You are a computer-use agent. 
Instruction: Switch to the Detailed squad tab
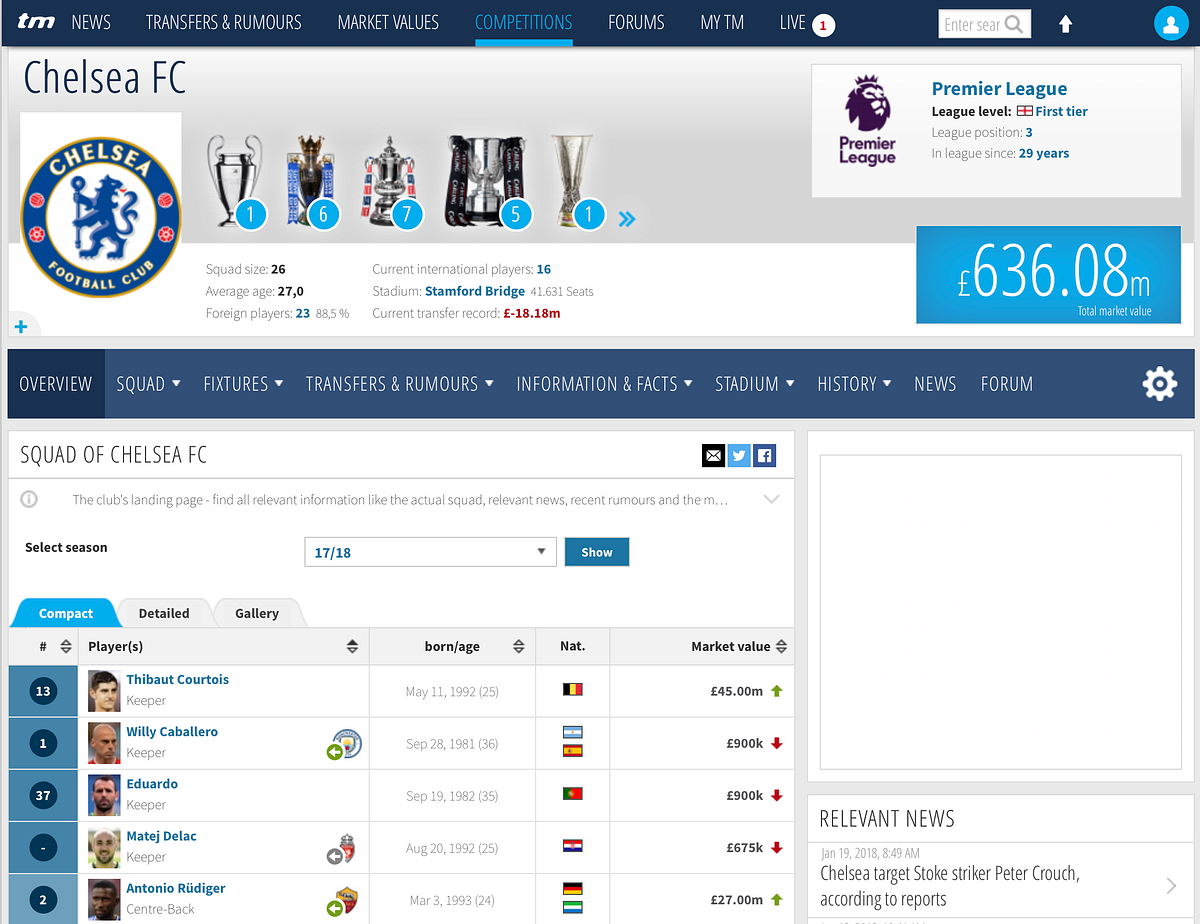coord(164,613)
